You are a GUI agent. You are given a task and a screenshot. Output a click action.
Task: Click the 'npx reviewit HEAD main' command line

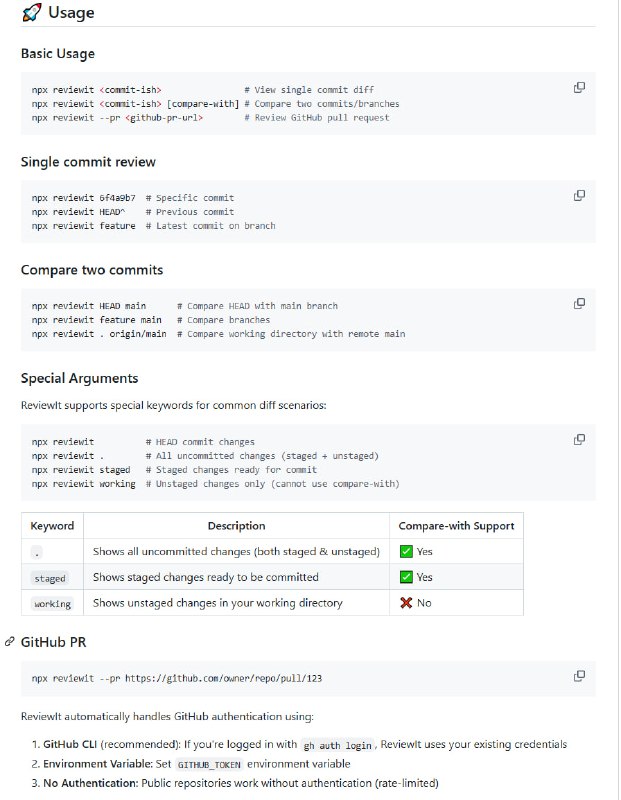pyautogui.click(x=89, y=306)
